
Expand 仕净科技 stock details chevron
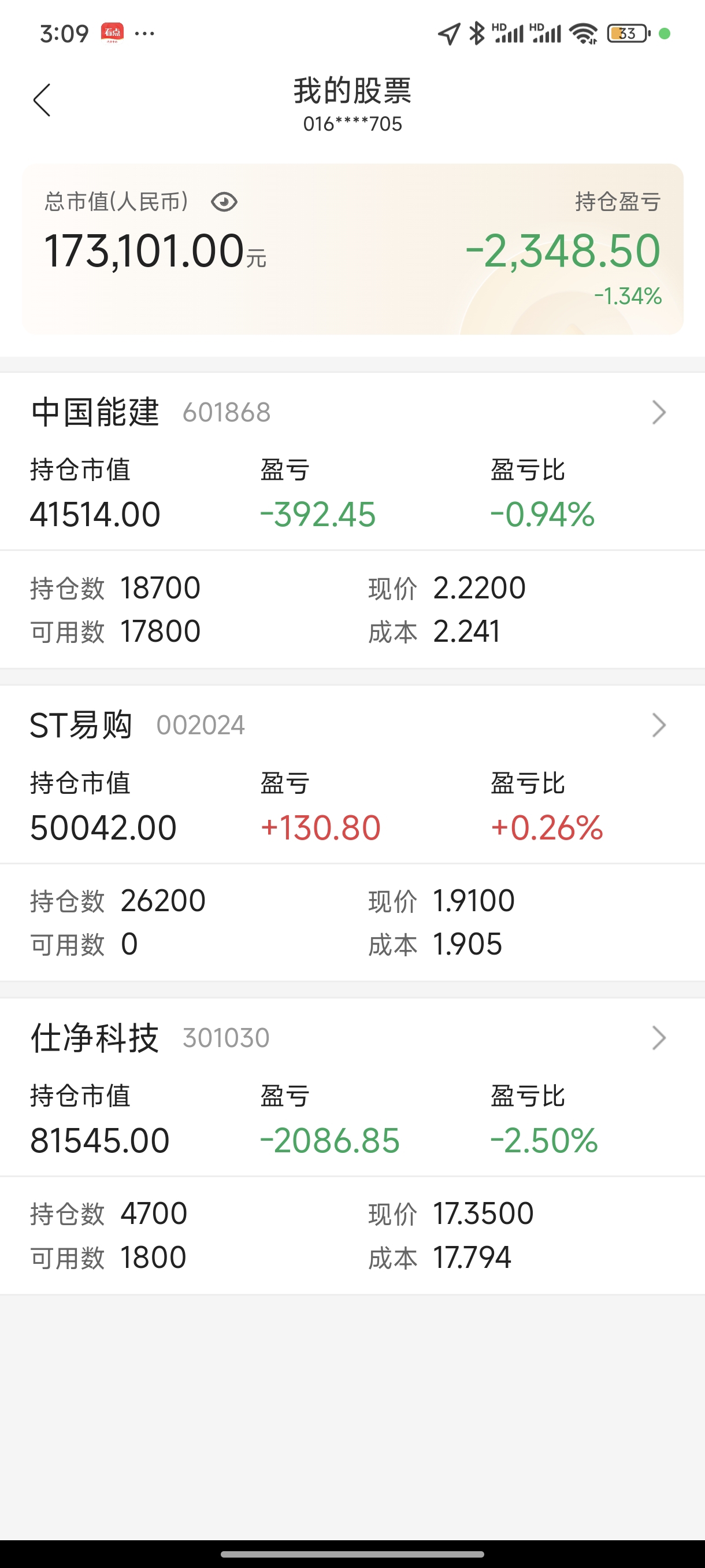click(659, 1038)
